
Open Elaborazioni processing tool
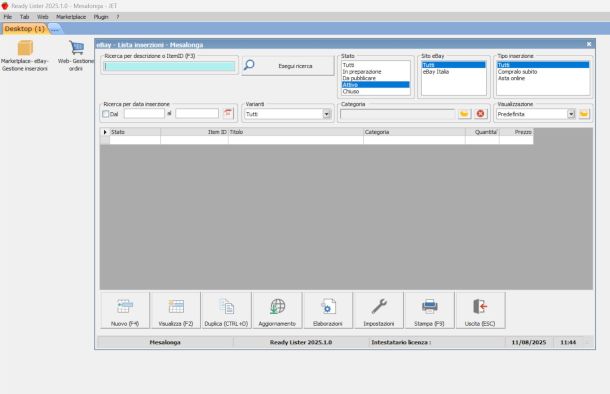pos(328,310)
